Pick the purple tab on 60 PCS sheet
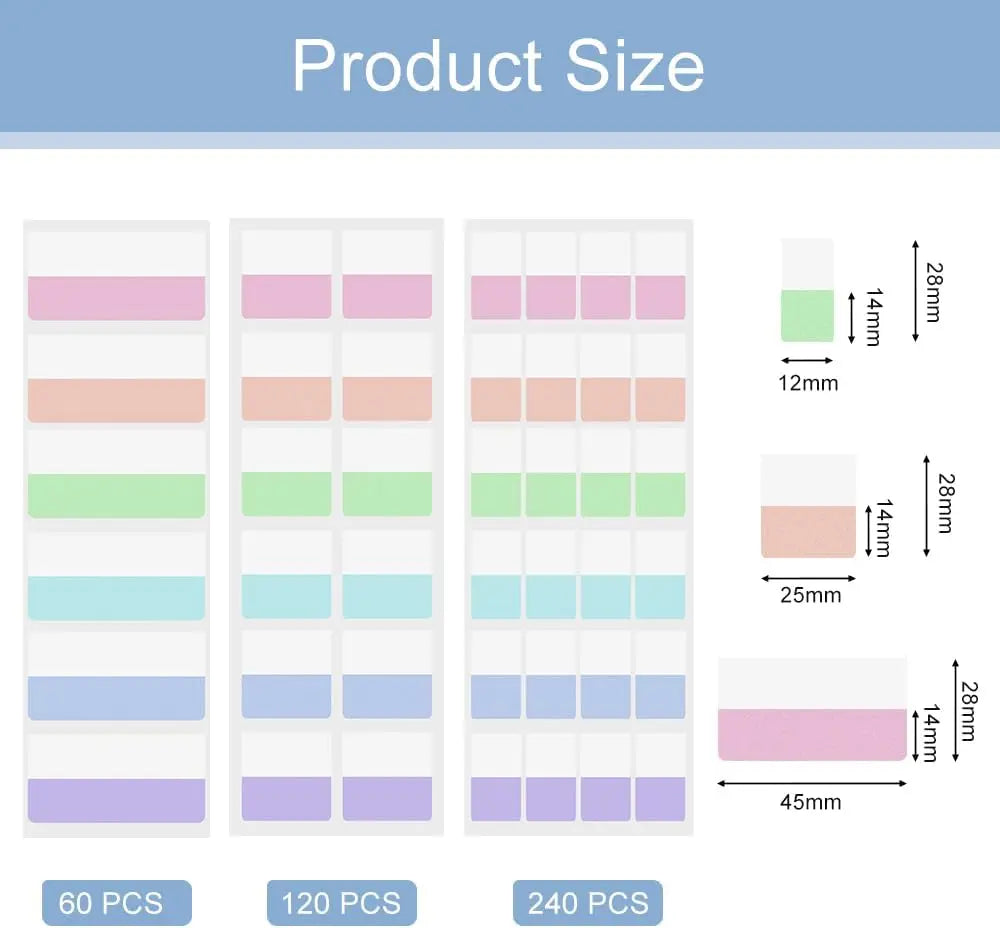This screenshot has height=928, width=1000. tap(116, 799)
